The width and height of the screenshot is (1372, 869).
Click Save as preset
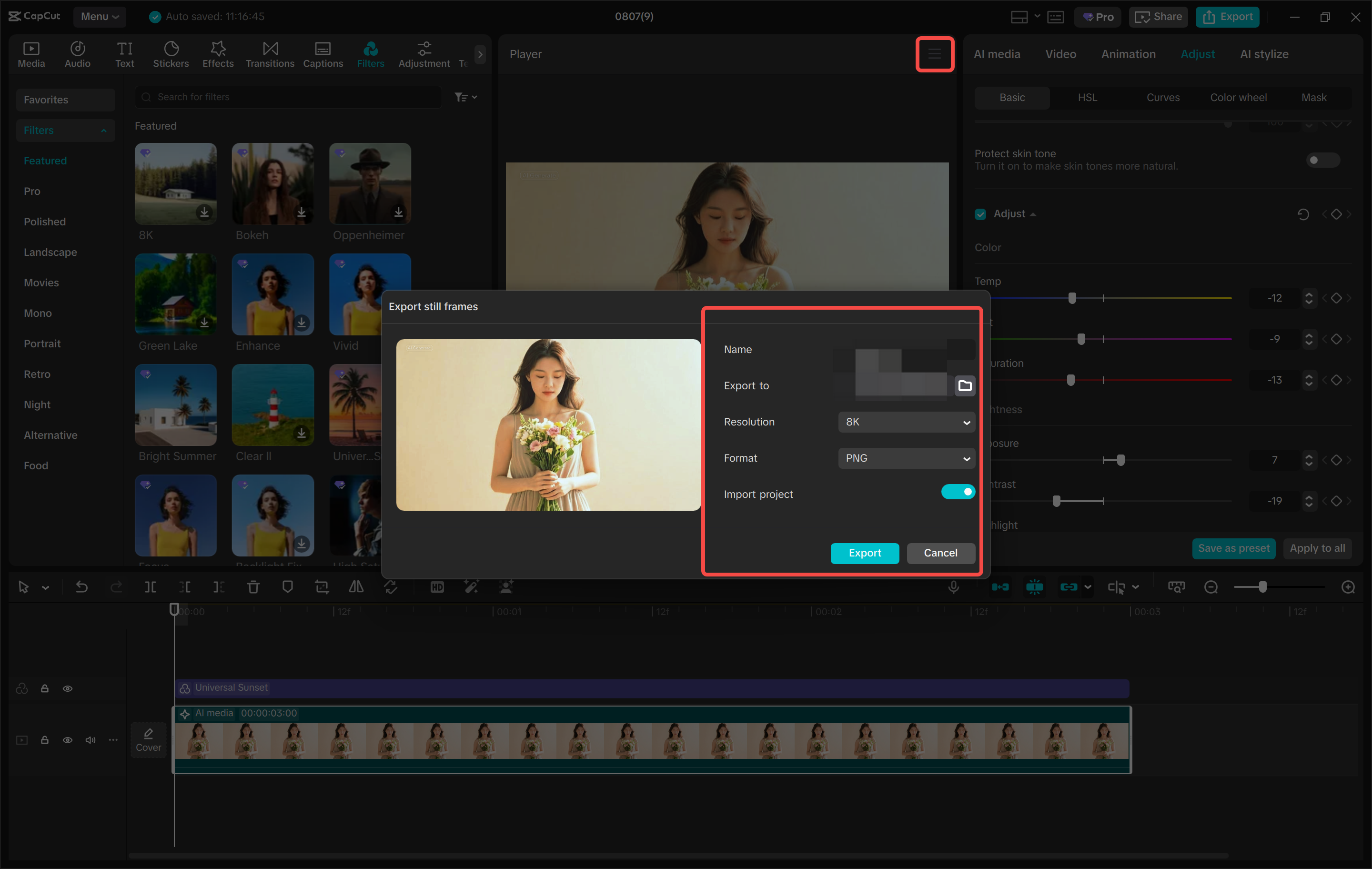(x=1233, y=547)
